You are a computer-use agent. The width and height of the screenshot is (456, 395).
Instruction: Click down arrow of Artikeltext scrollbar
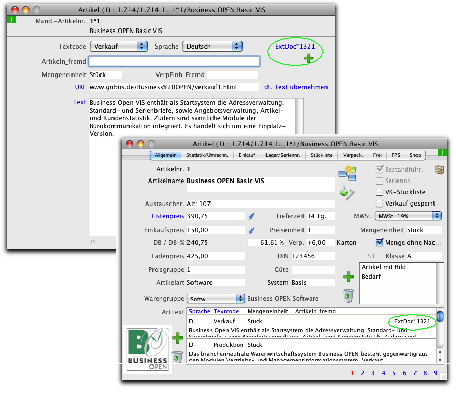pos(440,360)
